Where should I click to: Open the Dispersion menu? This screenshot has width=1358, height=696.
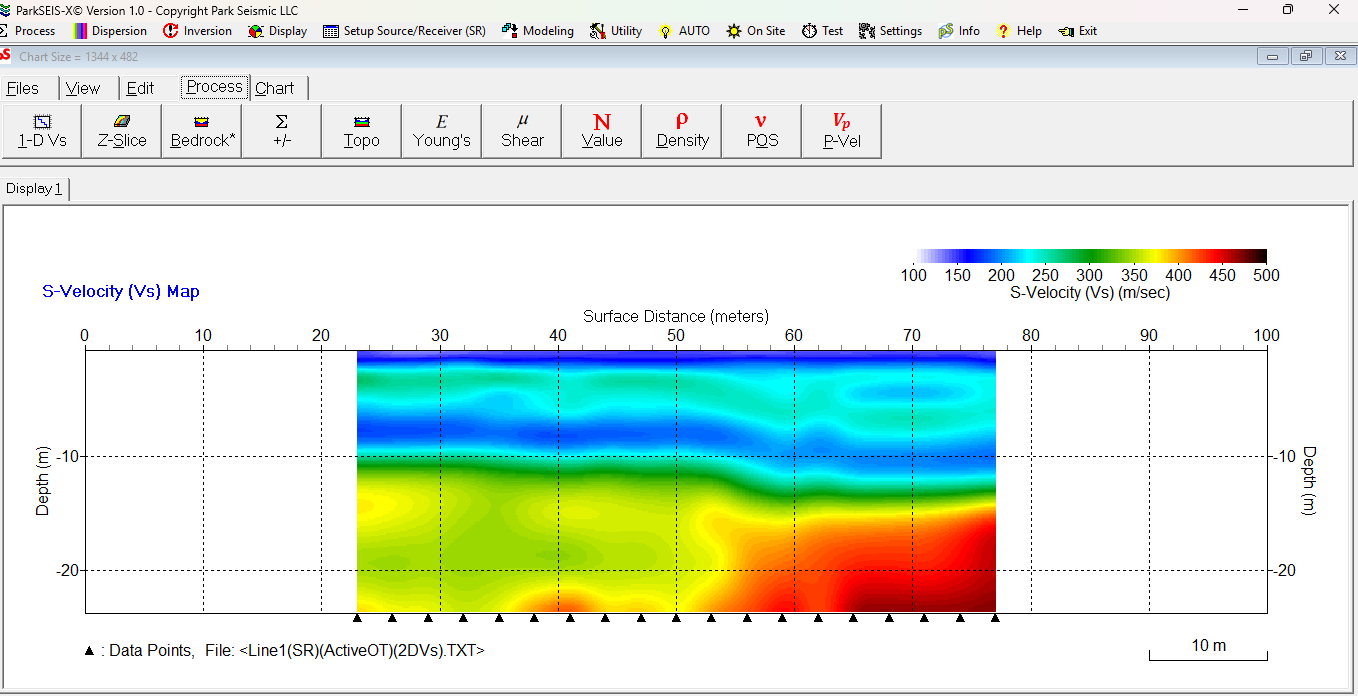(110, 31)
